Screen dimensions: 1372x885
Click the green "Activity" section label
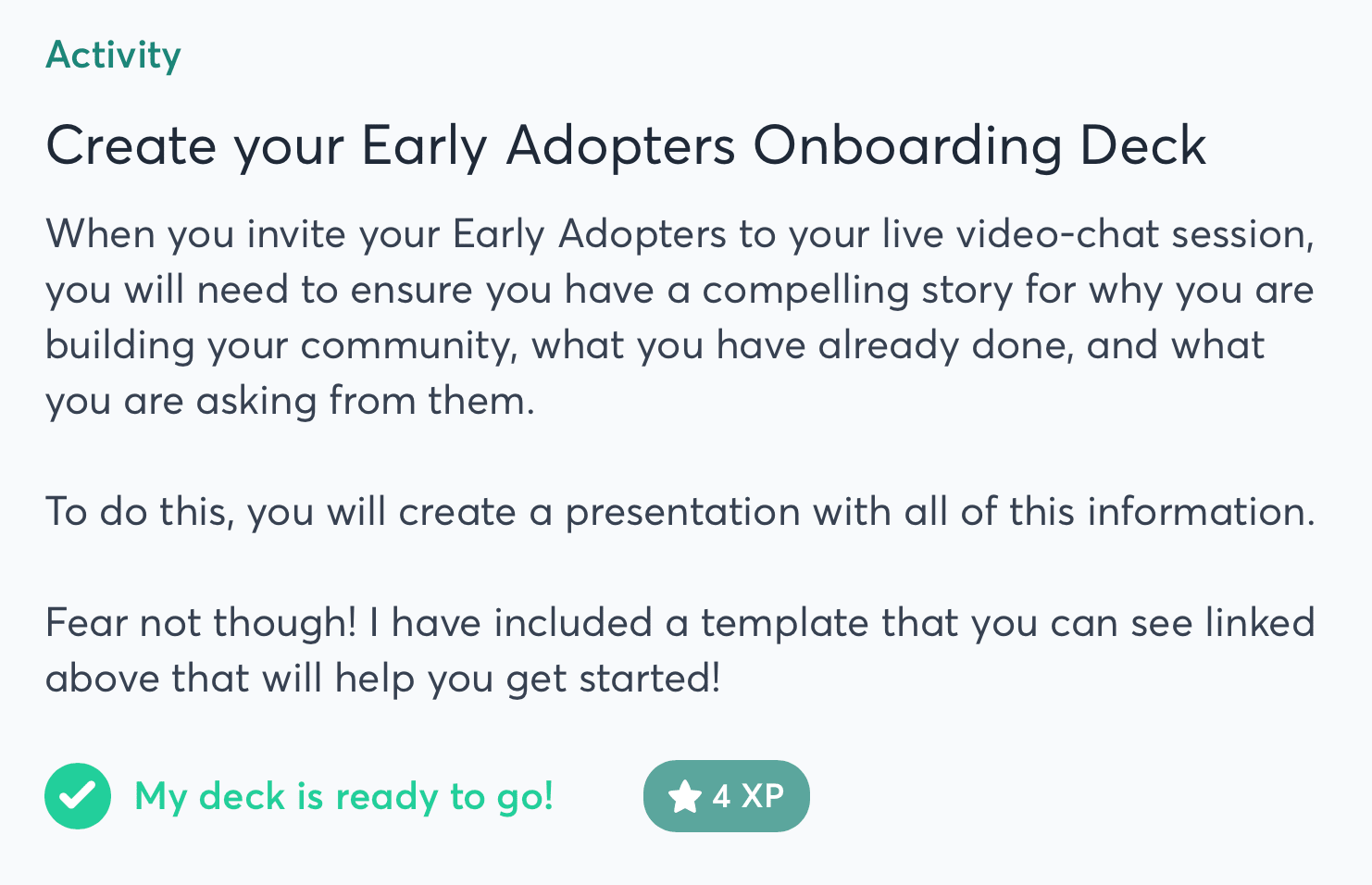click(113, 55)
